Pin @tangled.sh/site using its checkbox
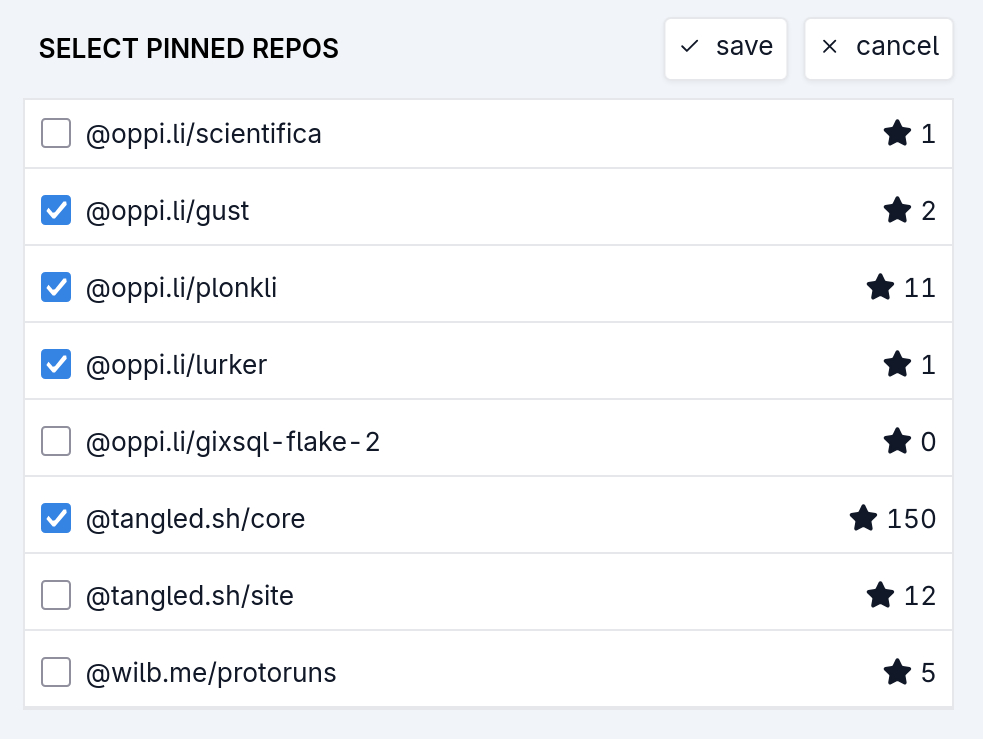This screenshot has height=739, width=983. (x=56, y=596)
